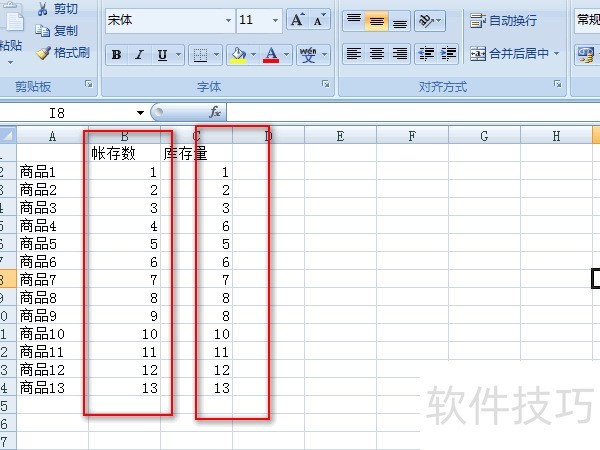Toggle middle vertical alignment
This screenshot has height=450, width=600.
[x=377, y=20]
